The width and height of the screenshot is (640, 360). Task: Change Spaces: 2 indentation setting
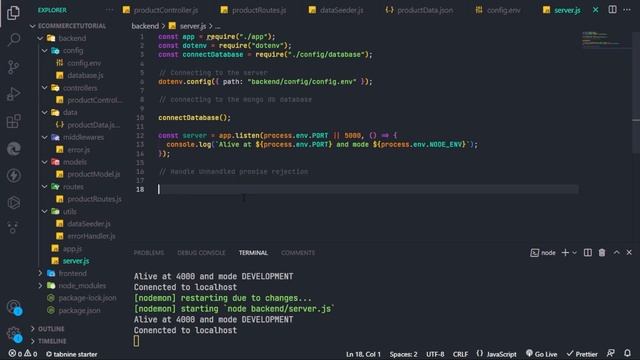(403, 354)
